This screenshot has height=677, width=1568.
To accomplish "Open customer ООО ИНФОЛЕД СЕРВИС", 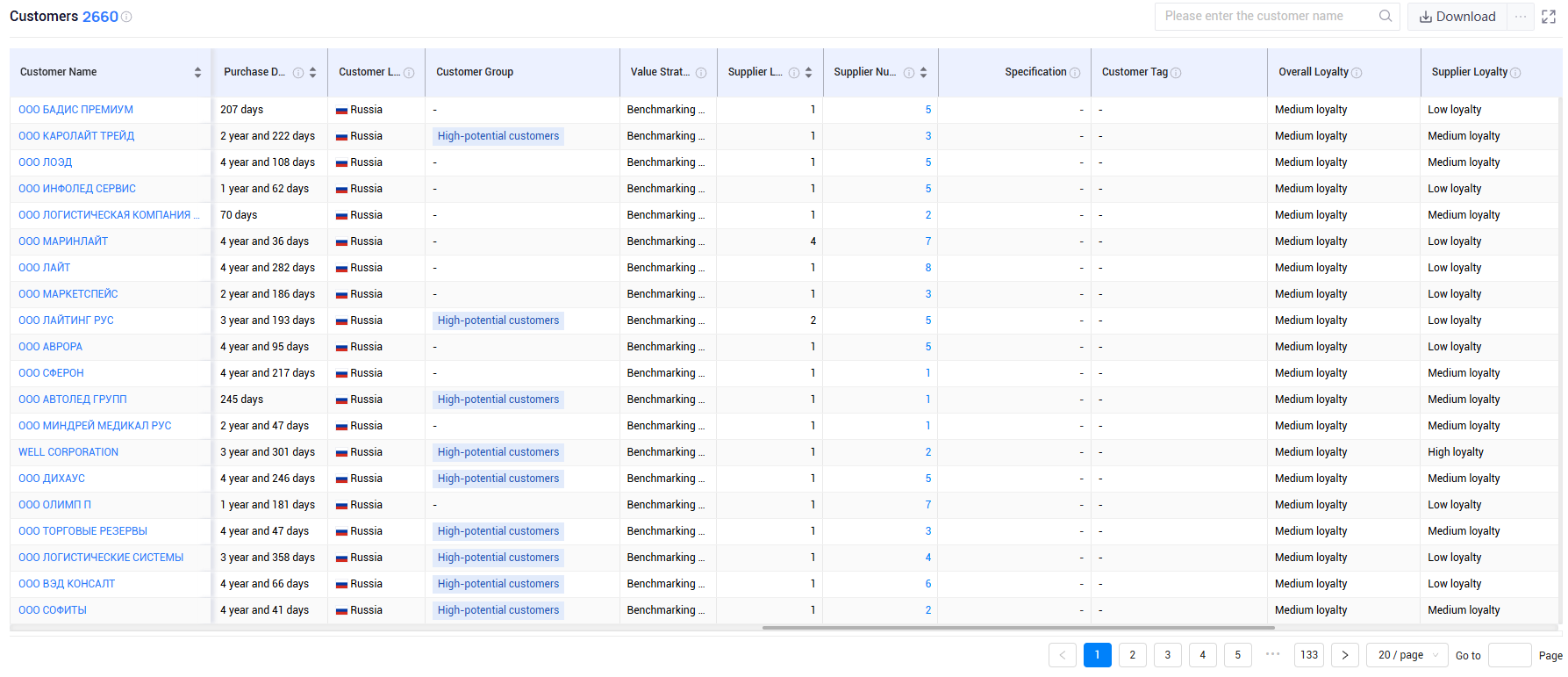I will point(77,189).
